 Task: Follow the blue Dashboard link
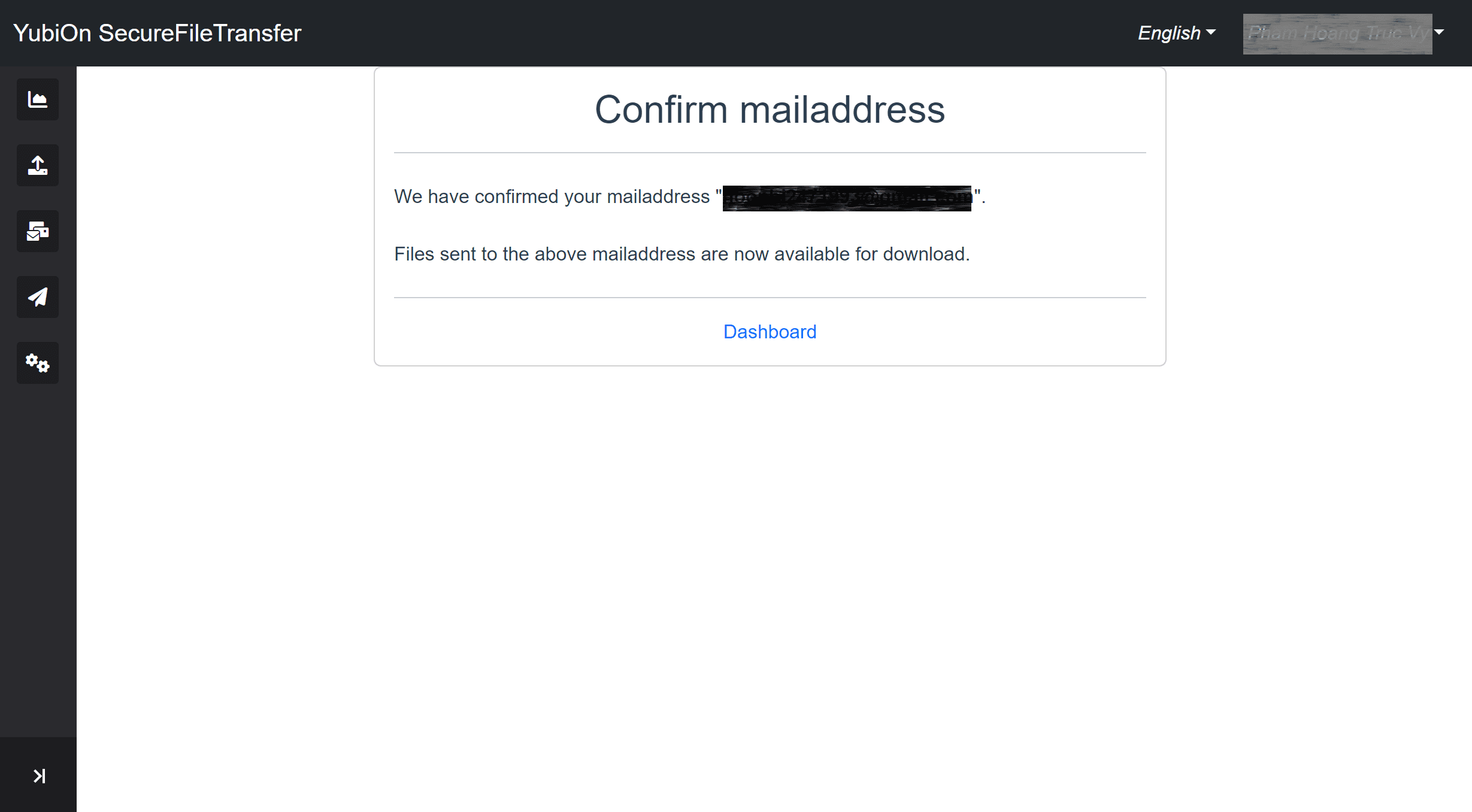(770, 332)
